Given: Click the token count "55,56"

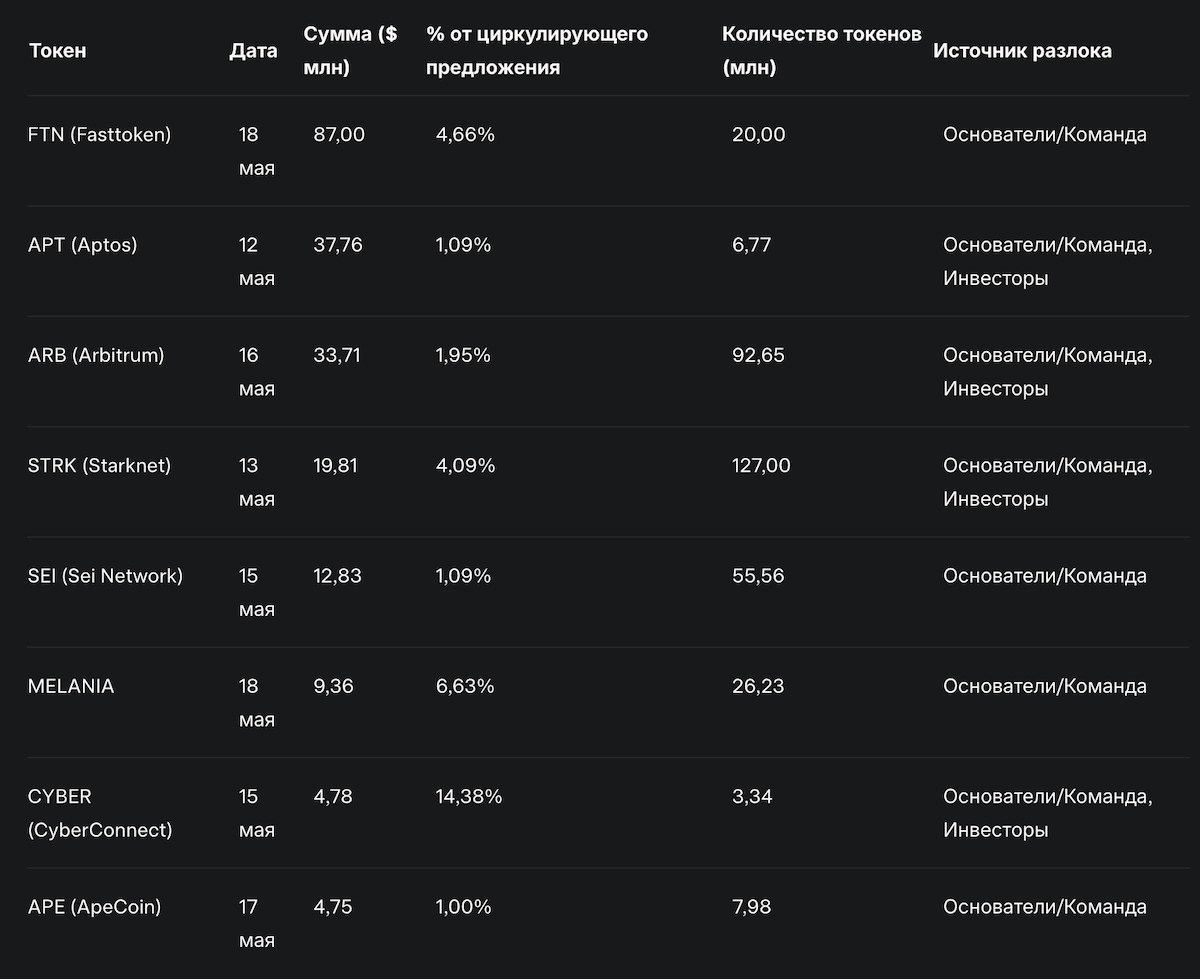Looking at the screenshot, I should (x=758, y=575).
